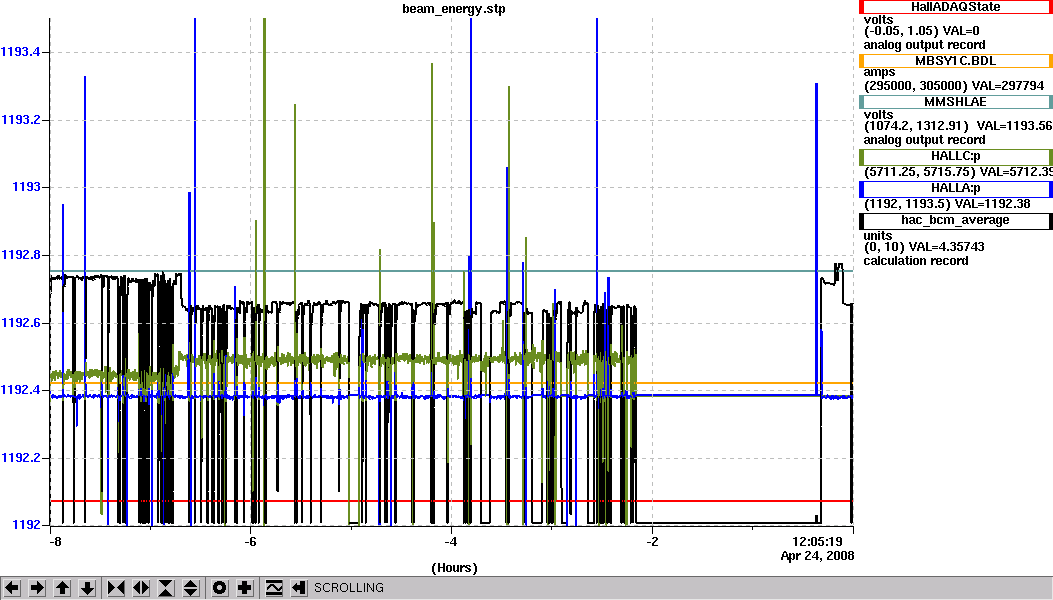Click the 'amps' units text under MBSY1C.BDL
Viewport: 1053px width, 600px height.
coord(879,72)
